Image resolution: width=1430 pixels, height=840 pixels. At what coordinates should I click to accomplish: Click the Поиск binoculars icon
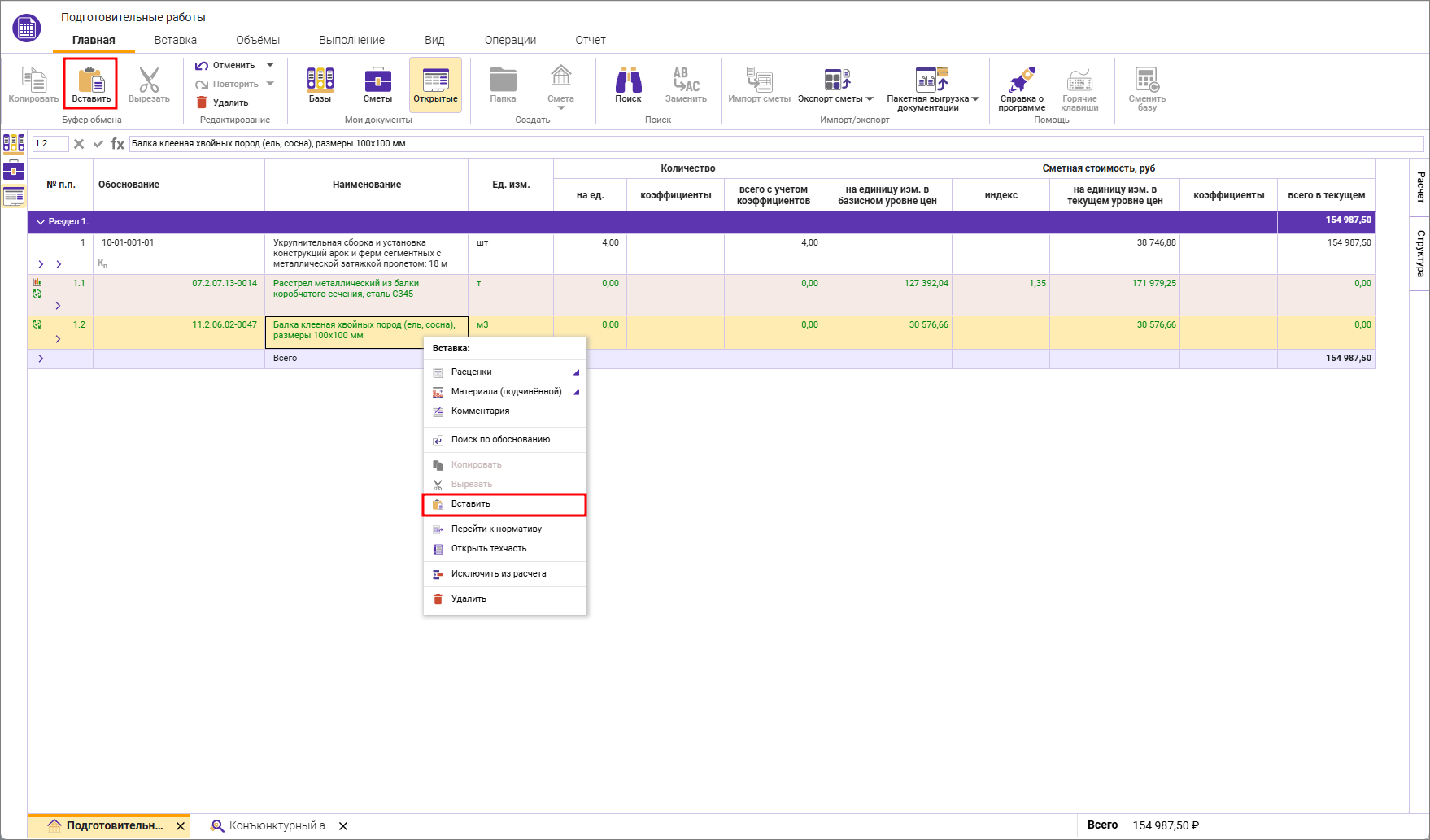point(628,81)
